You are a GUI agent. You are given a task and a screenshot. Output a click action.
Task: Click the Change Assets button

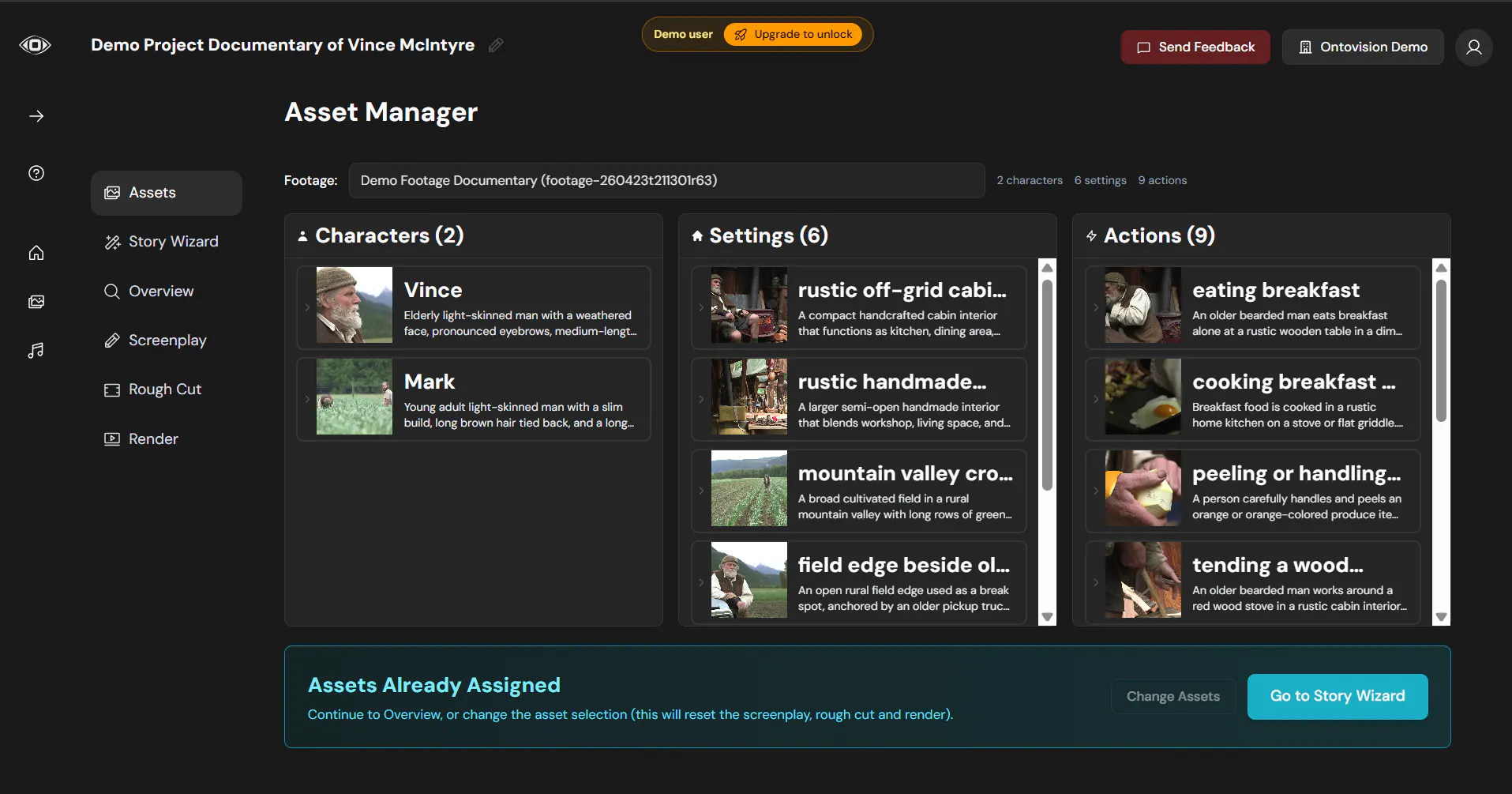coord(1173,697)
